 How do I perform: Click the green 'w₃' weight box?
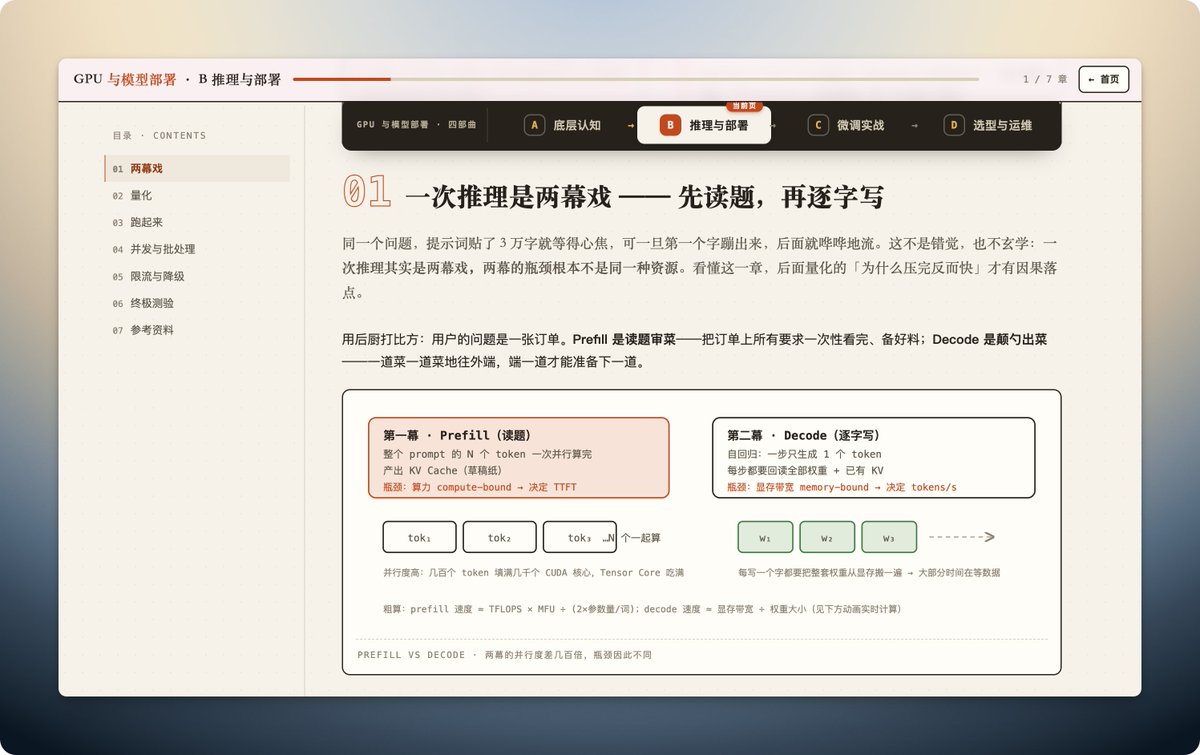[889, 537]
